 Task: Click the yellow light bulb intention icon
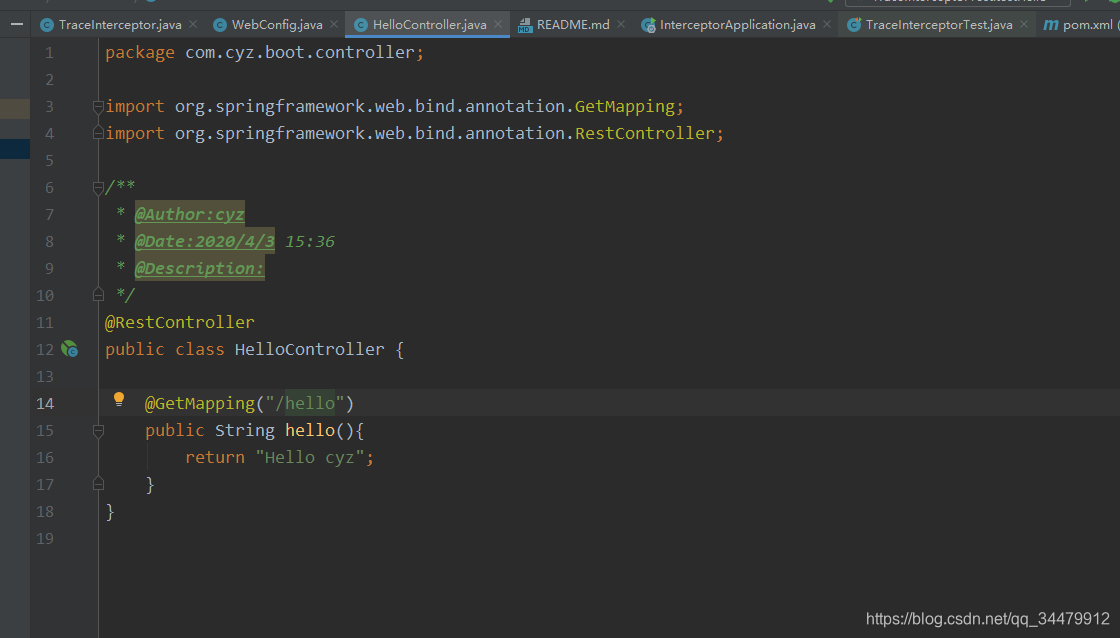pyautogui.click(x=119, y=399)
